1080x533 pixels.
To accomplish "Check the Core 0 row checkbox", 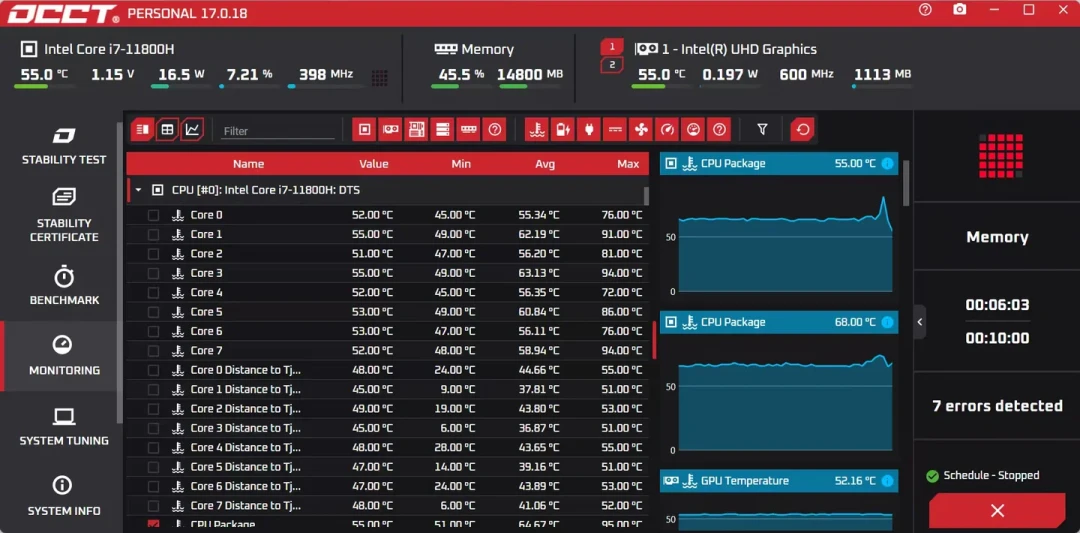I will pos(154,216).
